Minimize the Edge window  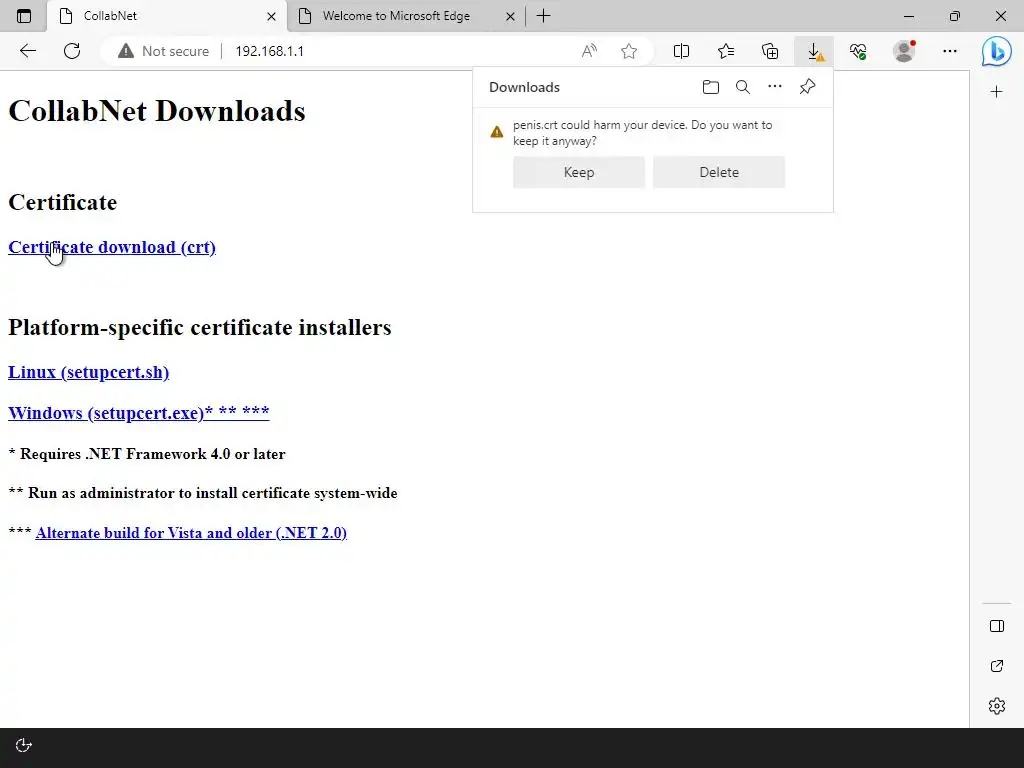[x=909, y=16]
